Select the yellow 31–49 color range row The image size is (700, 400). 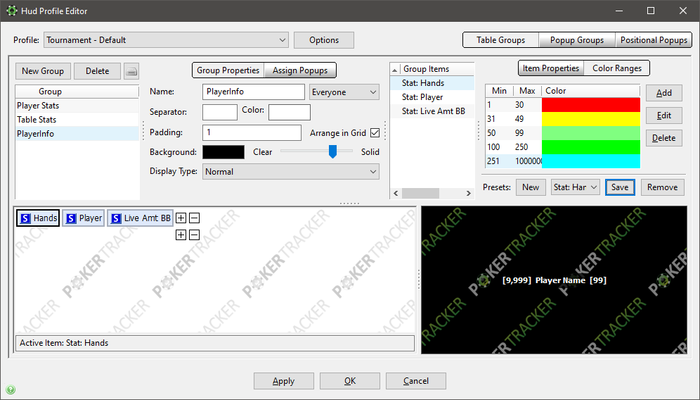pyautogui.click(x=563, y=119)
